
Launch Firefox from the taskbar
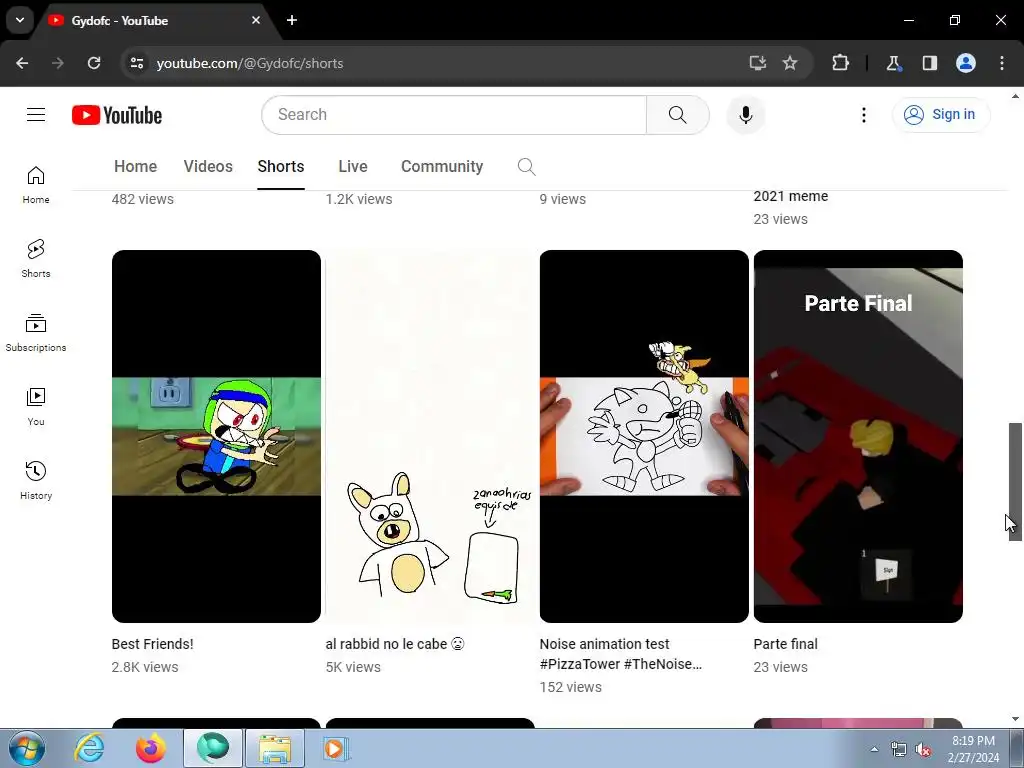(x=151, y=748)
